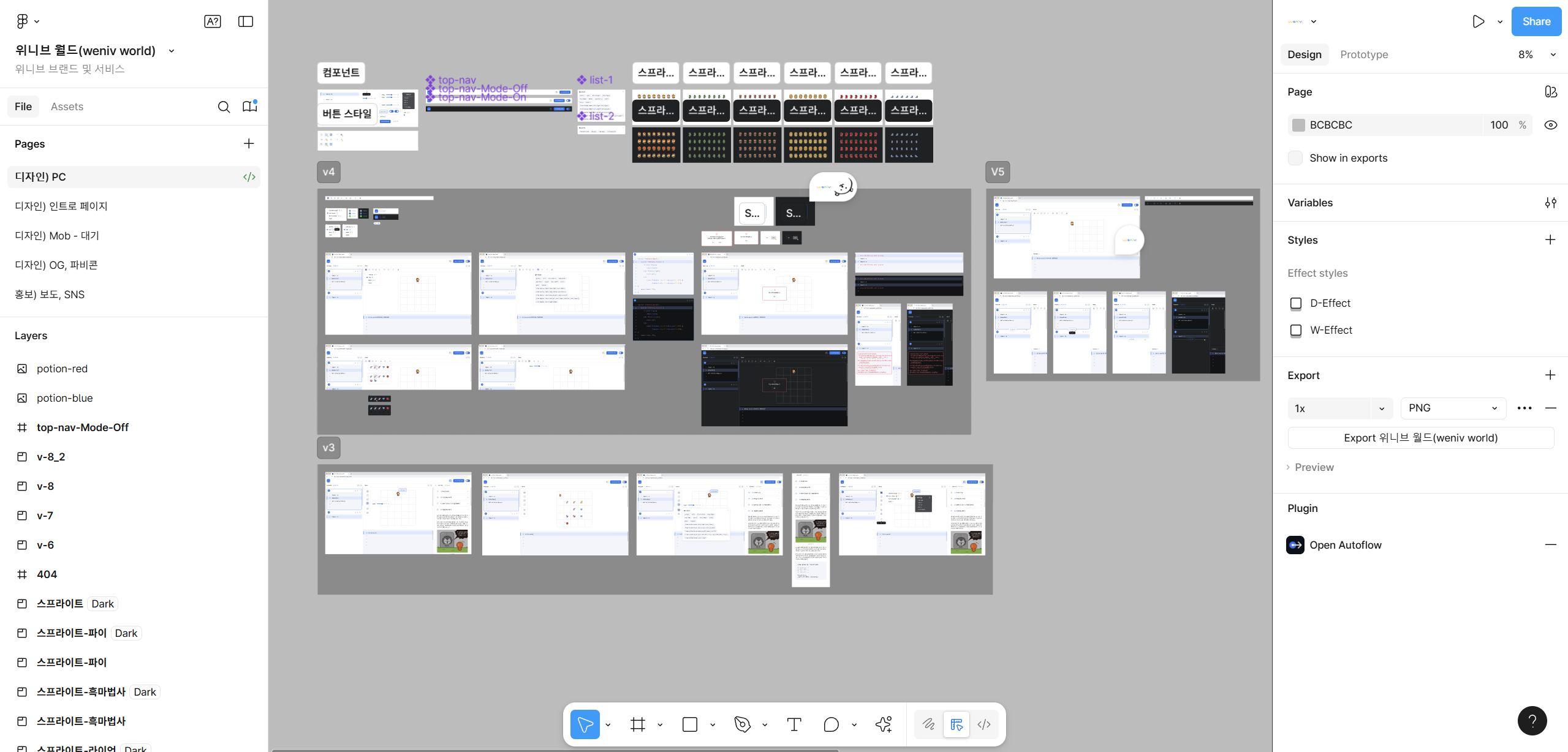Click the BCBCBC page color swatch
The width and height of the screenshot is (1568, 752).
coord(1298,125)
